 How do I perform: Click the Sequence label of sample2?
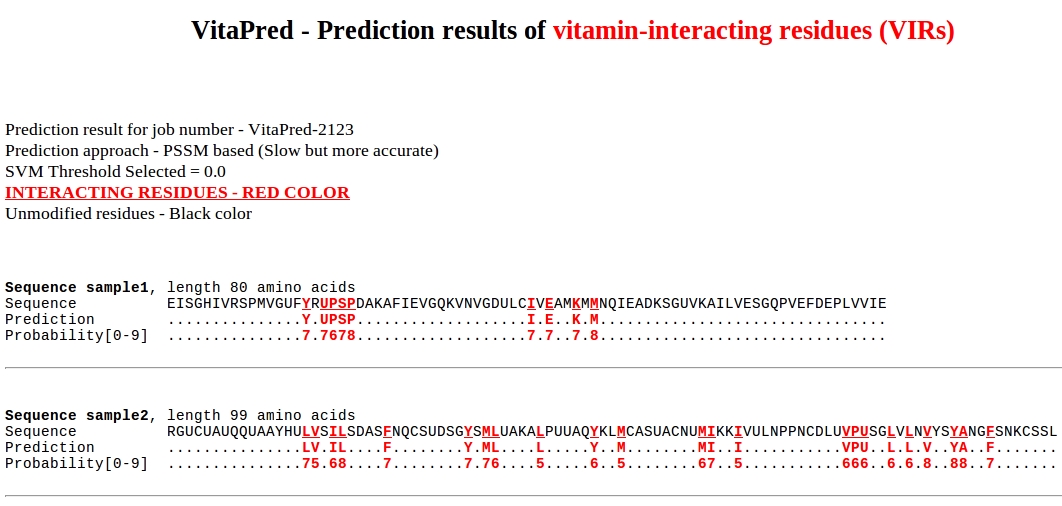pyautogui.click(x=41, y=431)
